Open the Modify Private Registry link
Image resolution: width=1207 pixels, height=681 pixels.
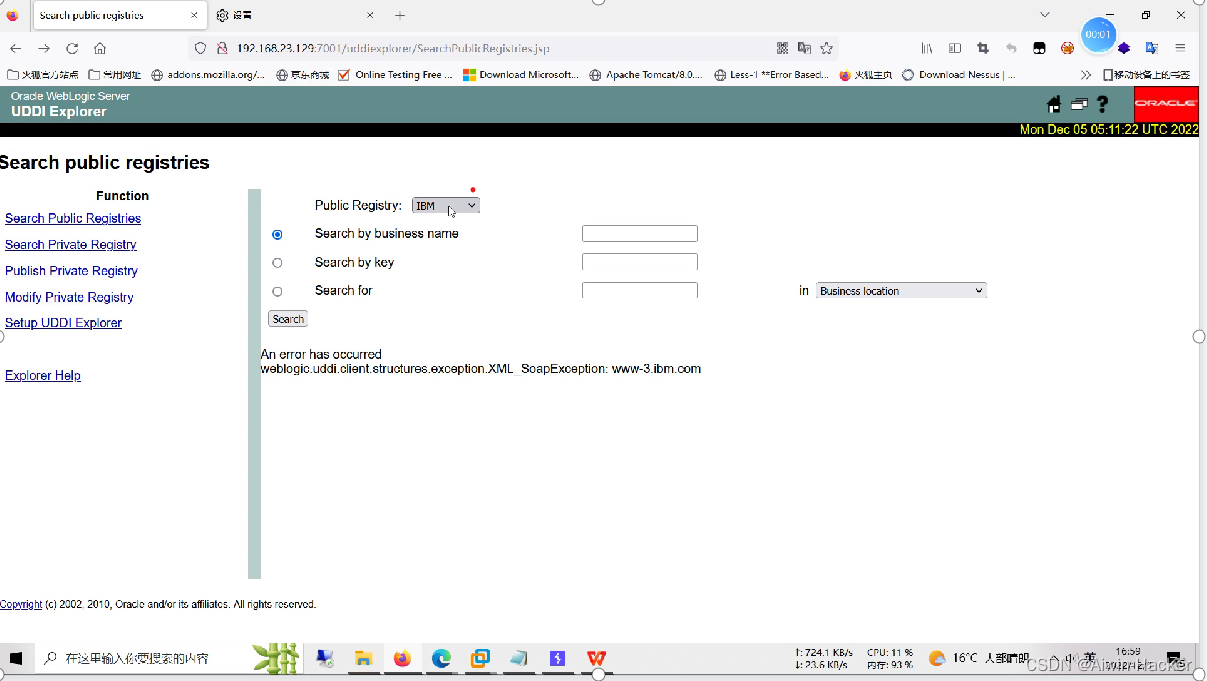click(69, 297)
